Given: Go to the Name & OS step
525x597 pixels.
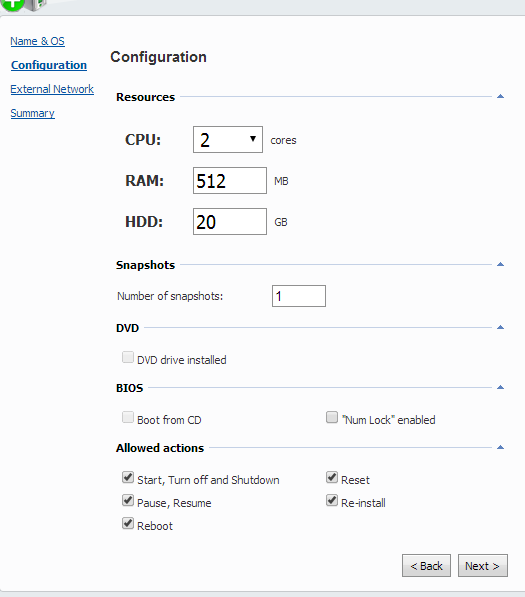Looking at the screenshot, I should tap(37, 41).
